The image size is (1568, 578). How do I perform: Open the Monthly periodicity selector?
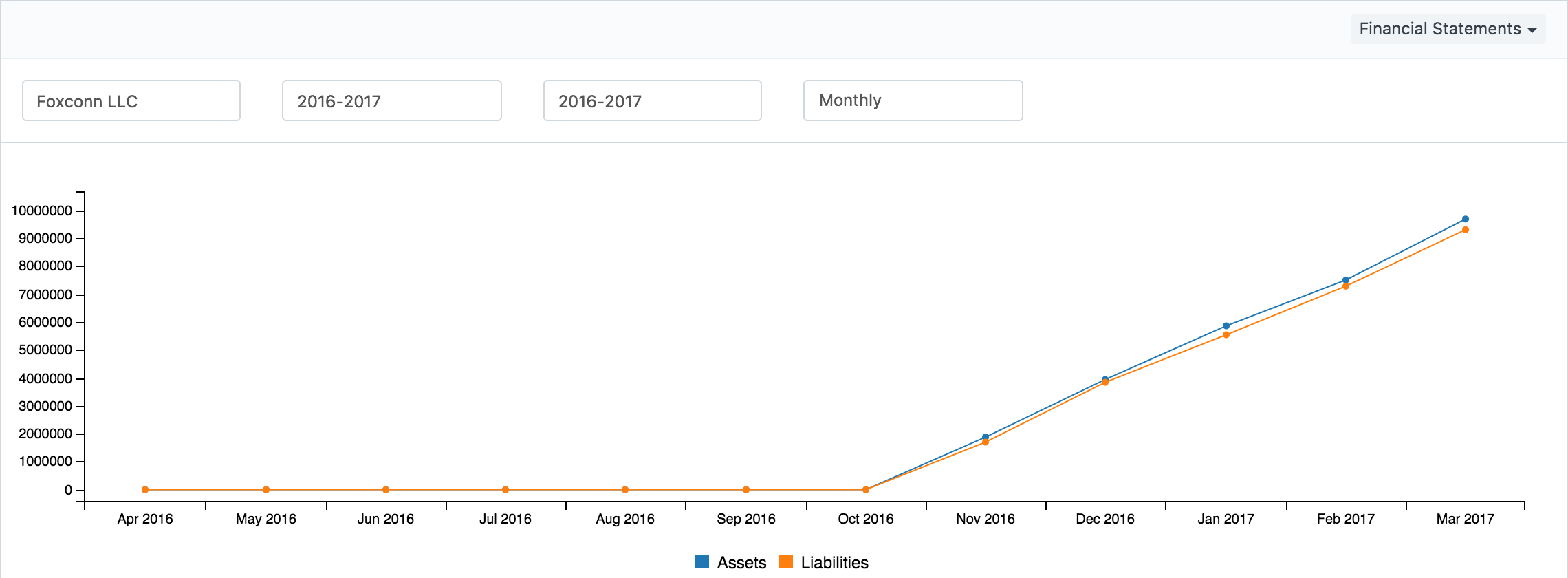point(913,101)
